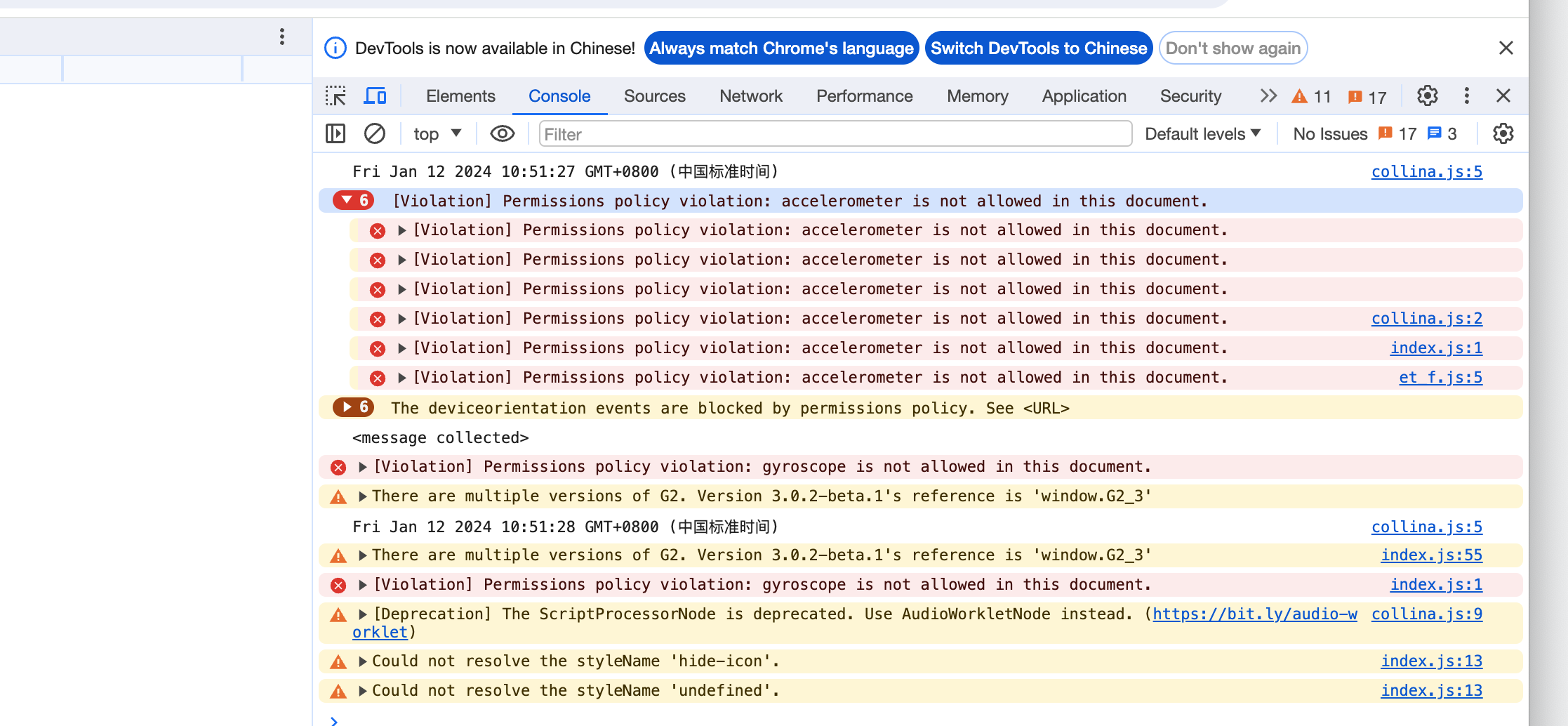Clear the console with the ban icon
This screenshot has height=726, width=1568.
tap(375, 133)
